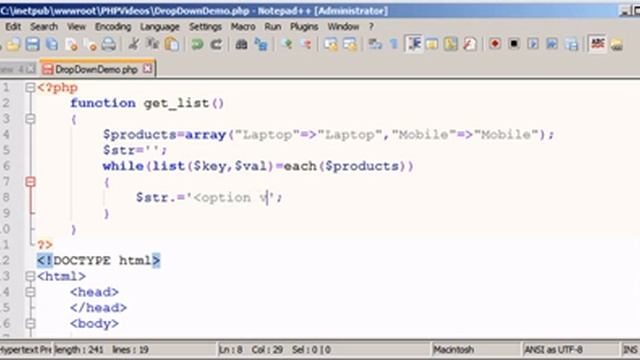
Task: Open the Macro menu
Action: (x=243, y=27)
